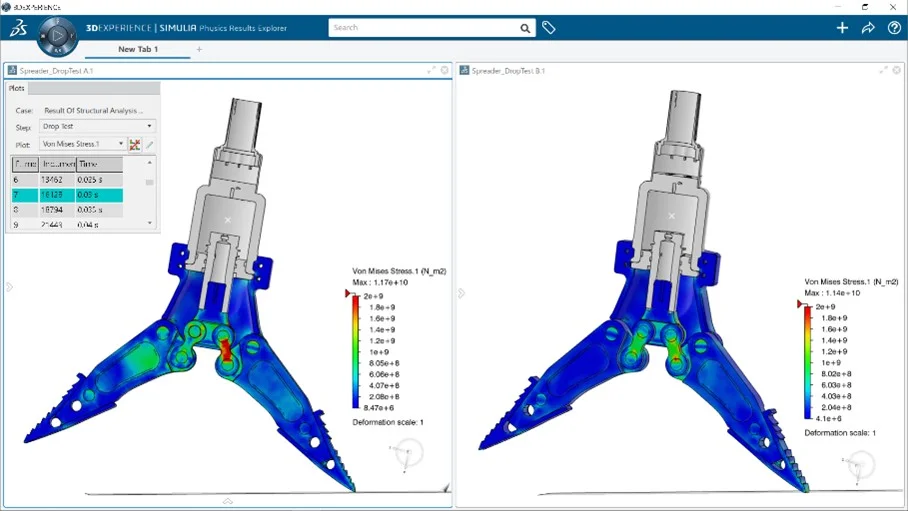Viewport: 908px width, 511px height.
Task: Close the Spreader_DropTest B.1 panel
Action: coord(898,70)
